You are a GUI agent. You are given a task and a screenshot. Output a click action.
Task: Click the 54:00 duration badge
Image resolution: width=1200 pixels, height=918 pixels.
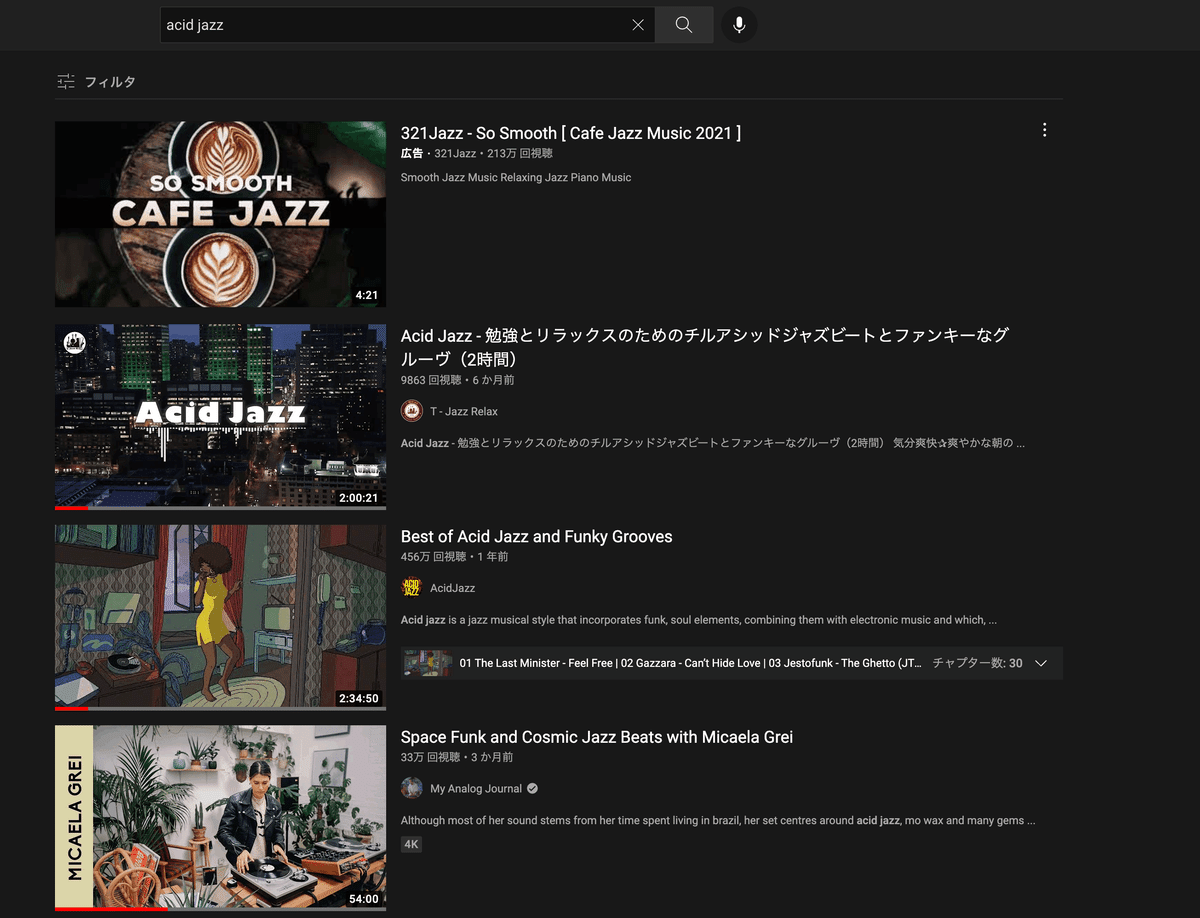tap(363, 899)
